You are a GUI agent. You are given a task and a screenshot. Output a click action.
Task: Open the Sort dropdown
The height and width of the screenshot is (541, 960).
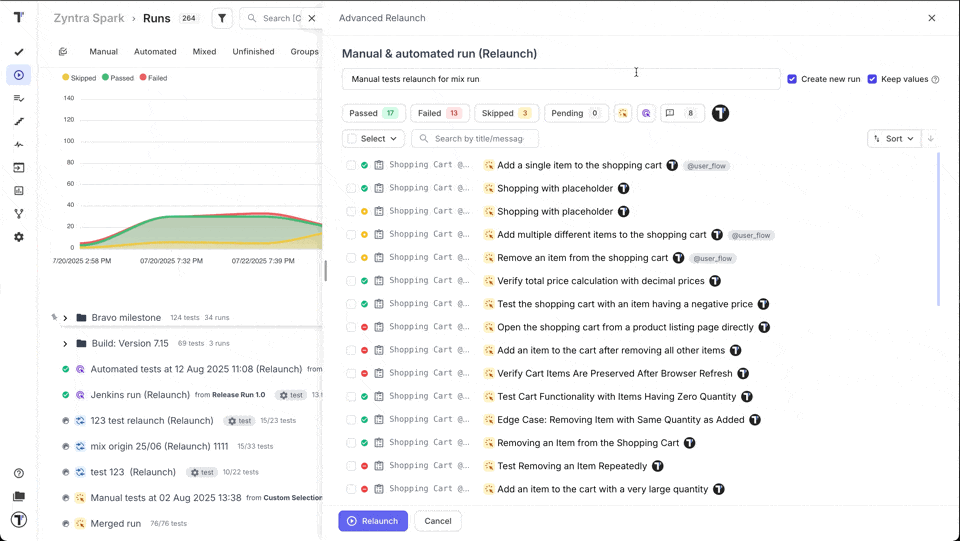(893, 139)
